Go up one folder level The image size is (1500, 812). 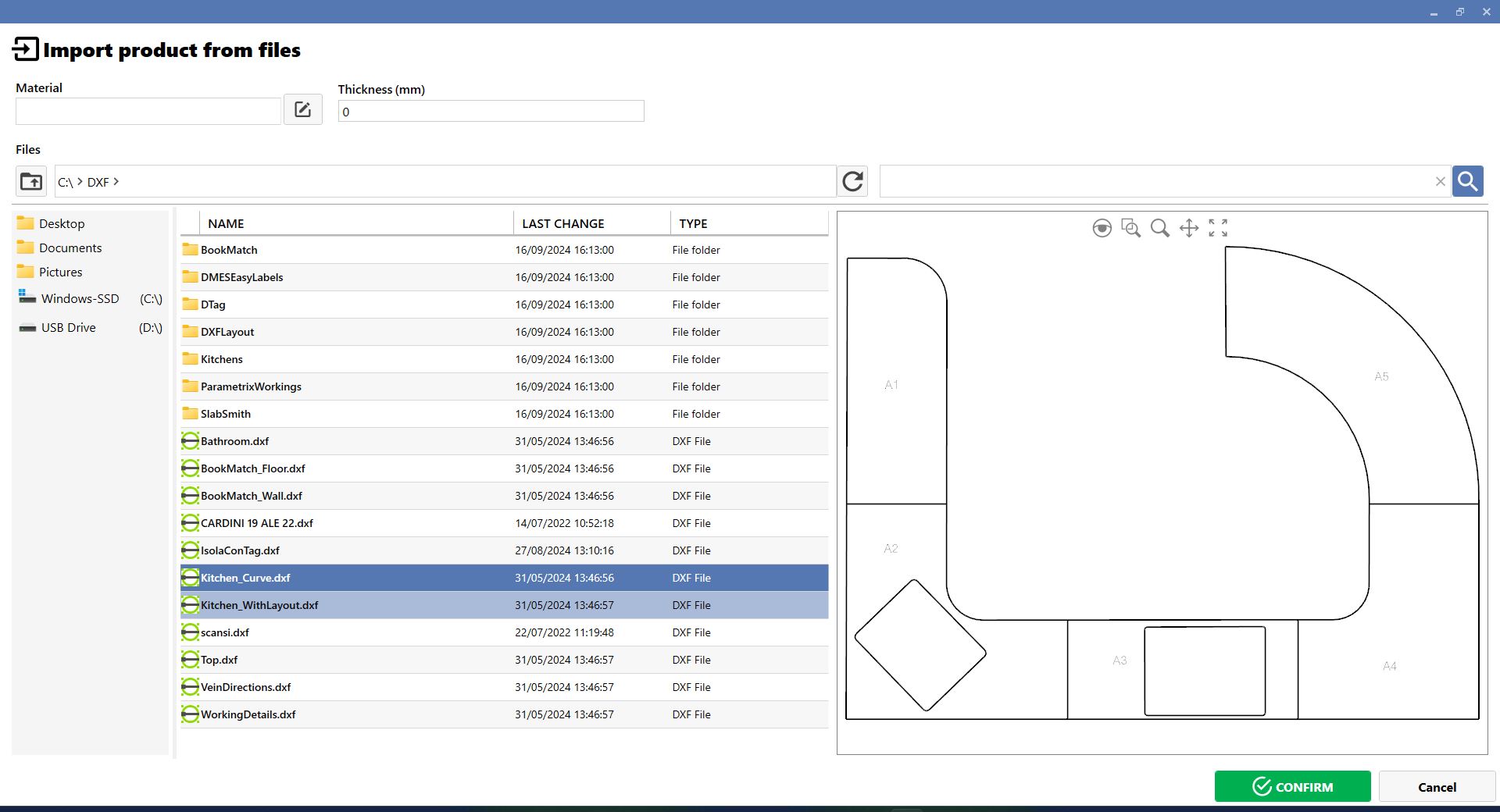click(x=31, y=181)
